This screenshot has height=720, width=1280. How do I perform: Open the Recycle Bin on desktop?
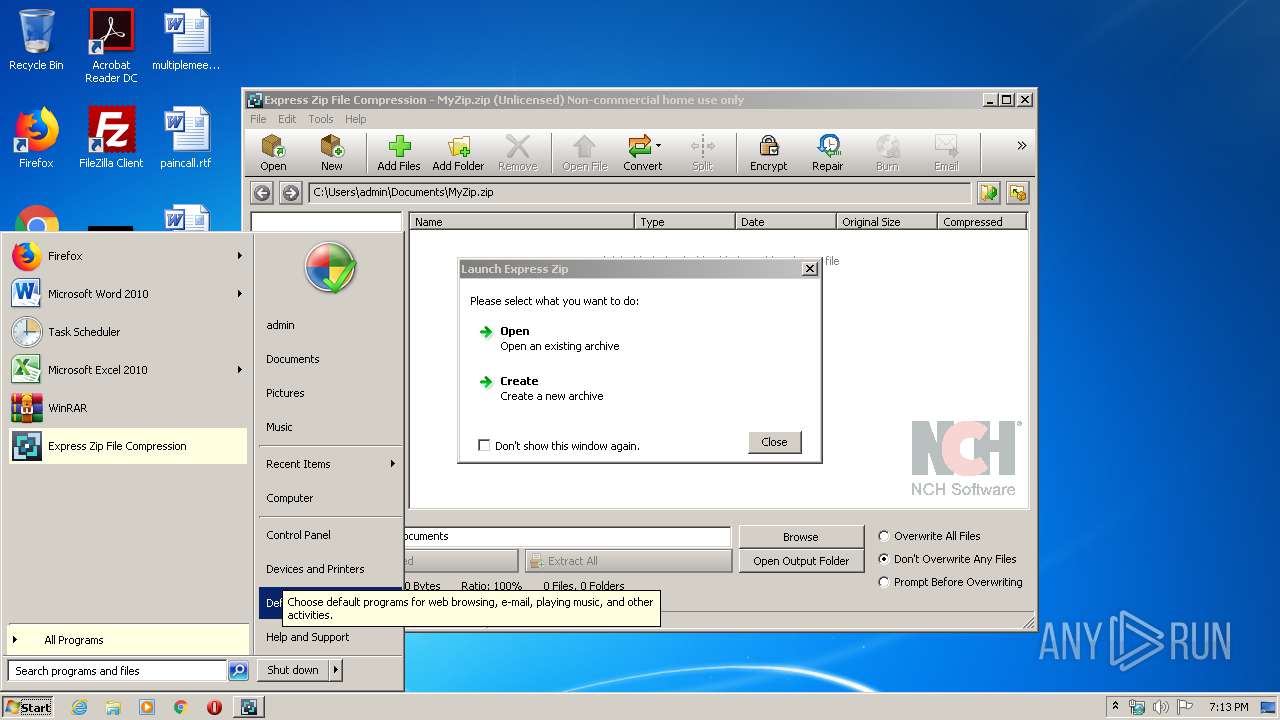[x=36, y=40]
